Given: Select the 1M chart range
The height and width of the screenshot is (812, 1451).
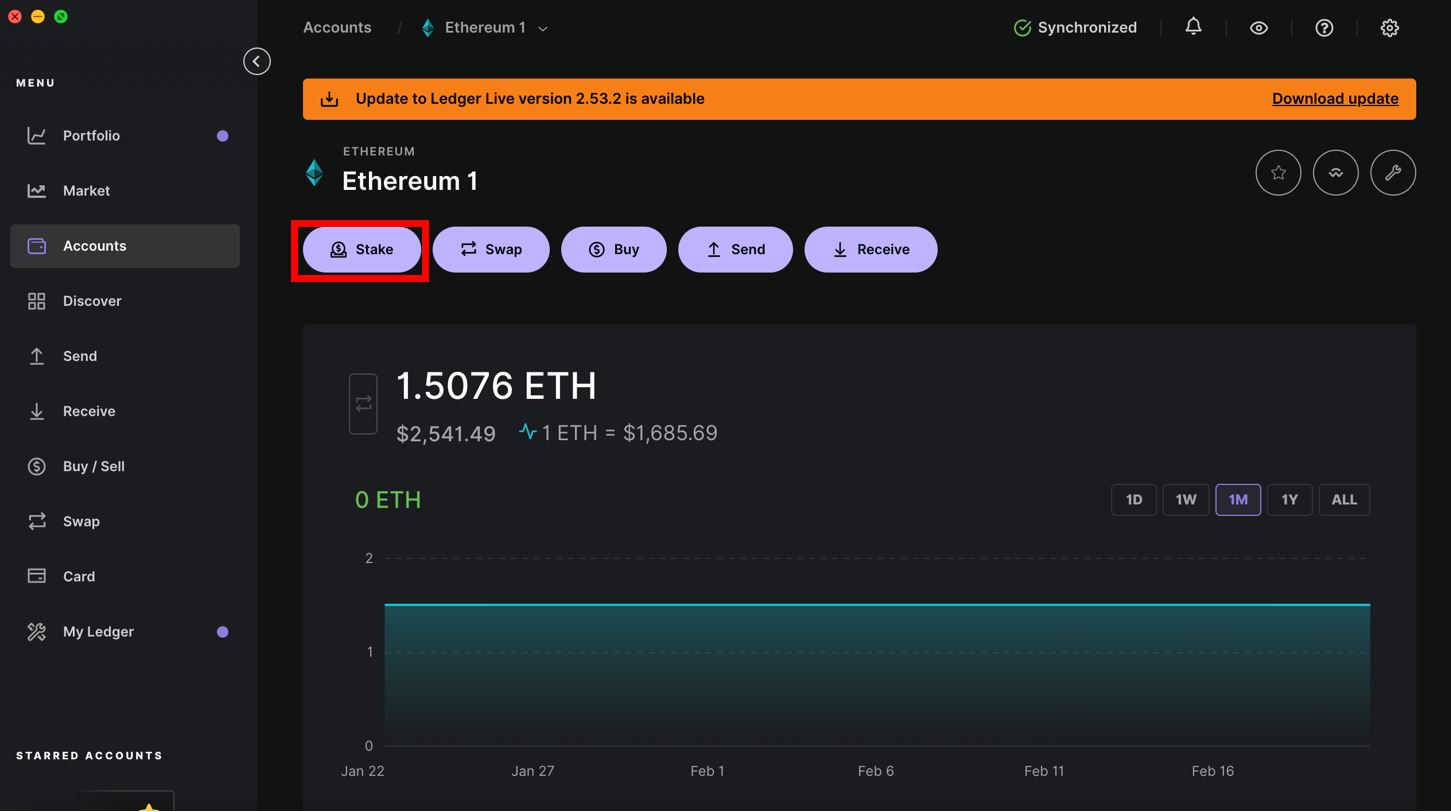Looking at the screenshot, I should pos(1238,500).
